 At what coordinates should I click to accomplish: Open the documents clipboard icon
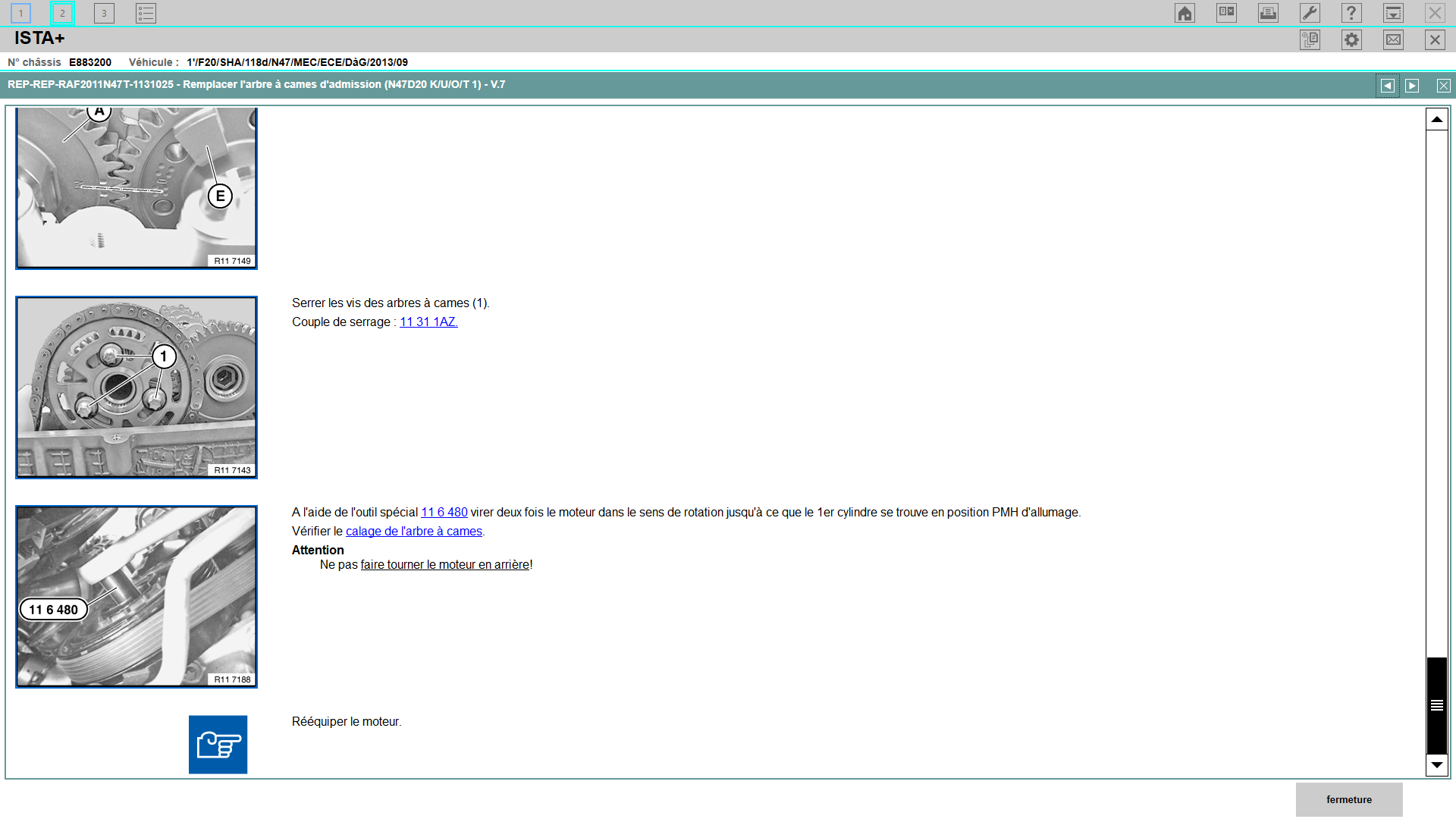(x=1310, y=40)
